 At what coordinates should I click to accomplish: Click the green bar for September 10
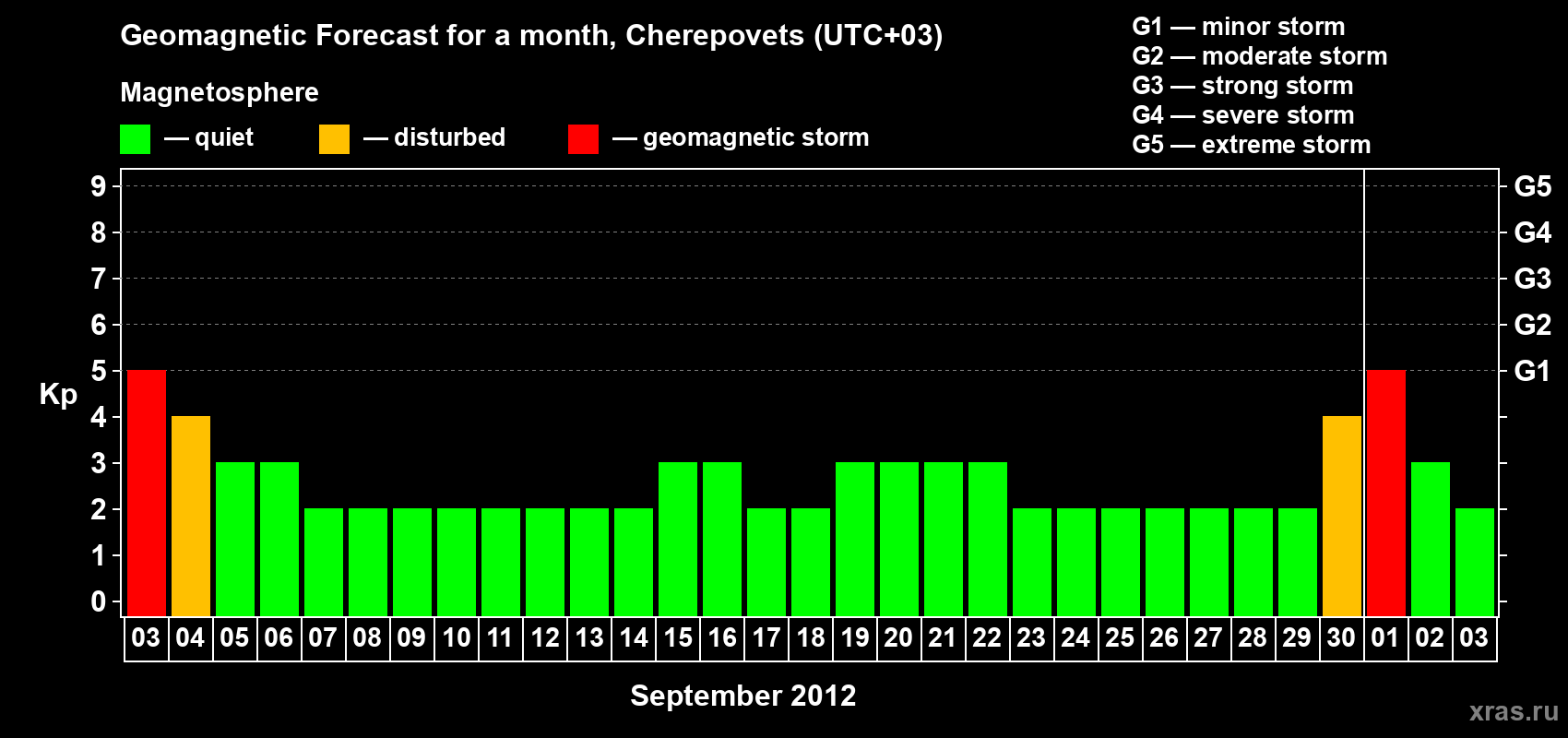457,562
